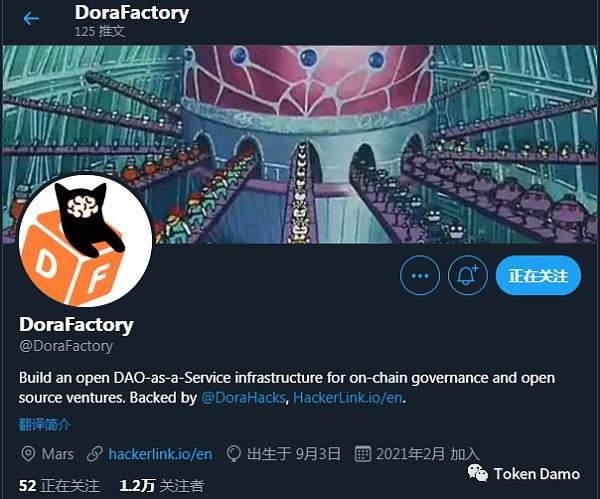View the 1.2万 关注者 followers list
600x499 pixels.
(x=162, y=486)
